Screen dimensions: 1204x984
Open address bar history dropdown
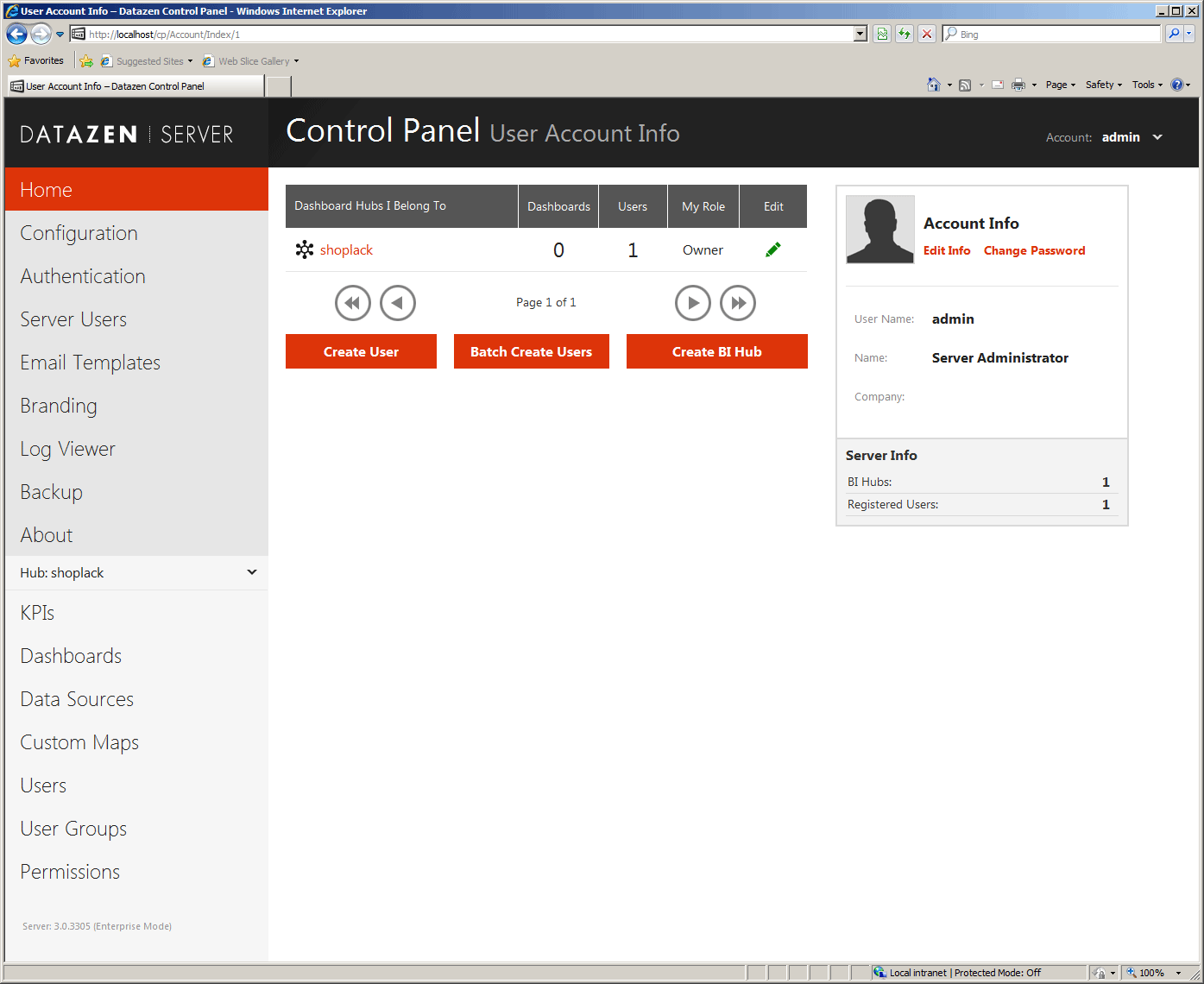click(860, 34)
